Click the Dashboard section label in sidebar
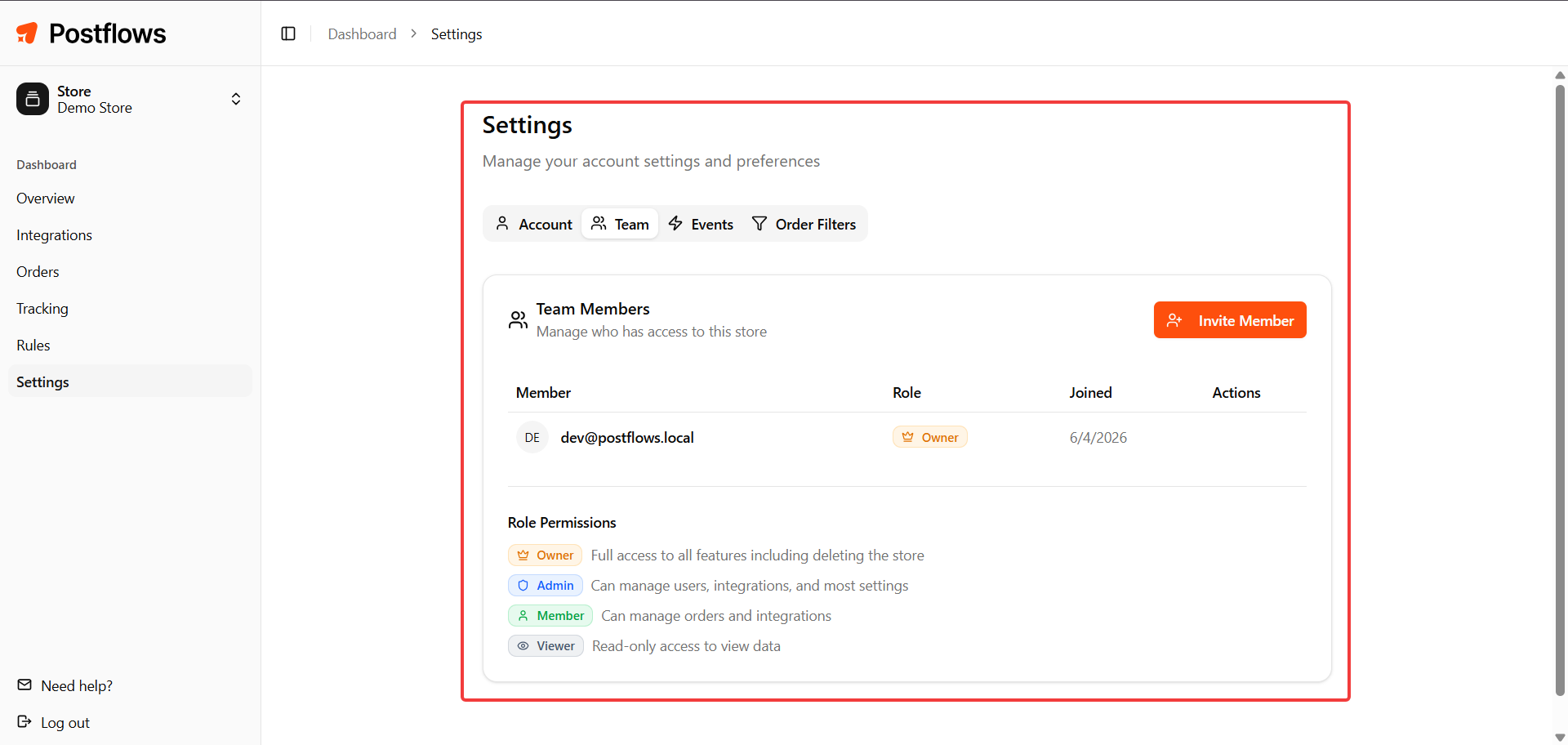This screenshot has height=745, width=1568. [47, 165]
